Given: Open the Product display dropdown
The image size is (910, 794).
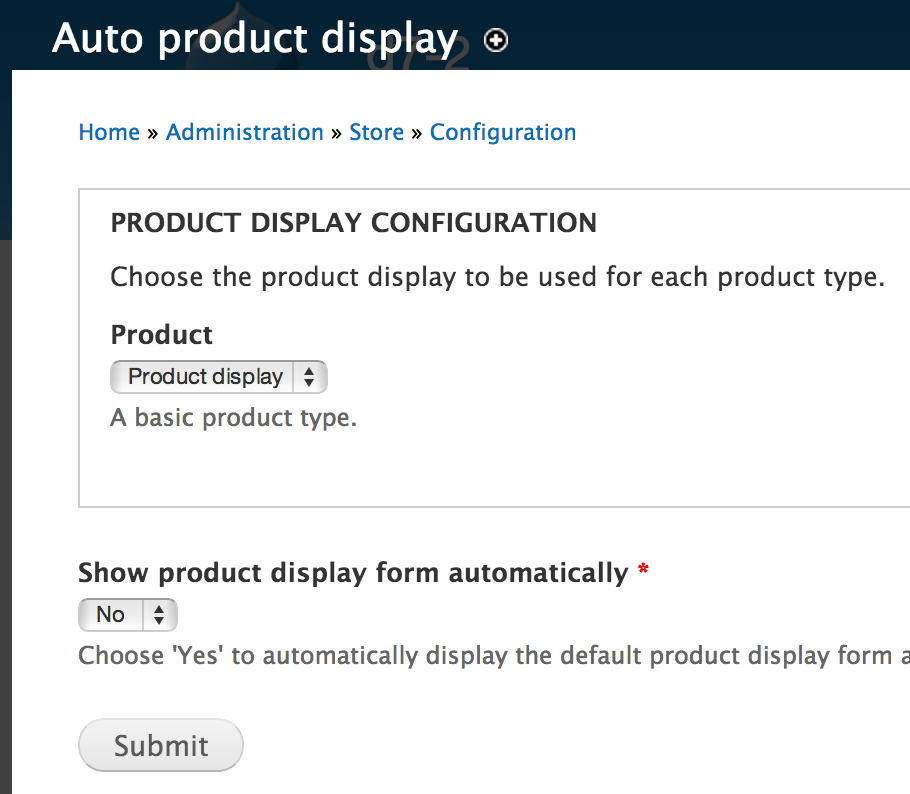Looking at the screenshot, I should point(205,377).
